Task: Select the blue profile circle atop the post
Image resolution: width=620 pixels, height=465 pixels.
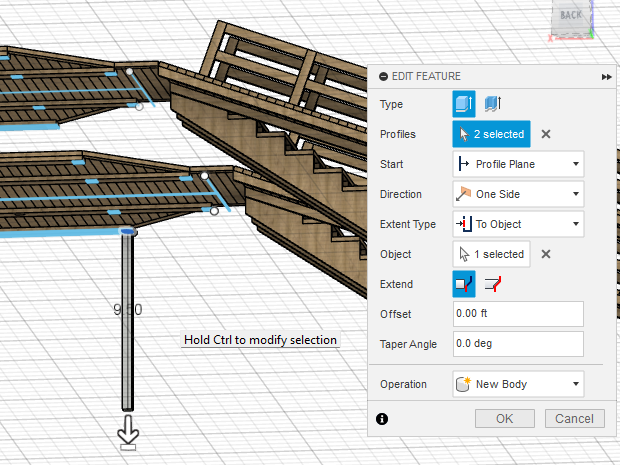Action: coord(127,231)
